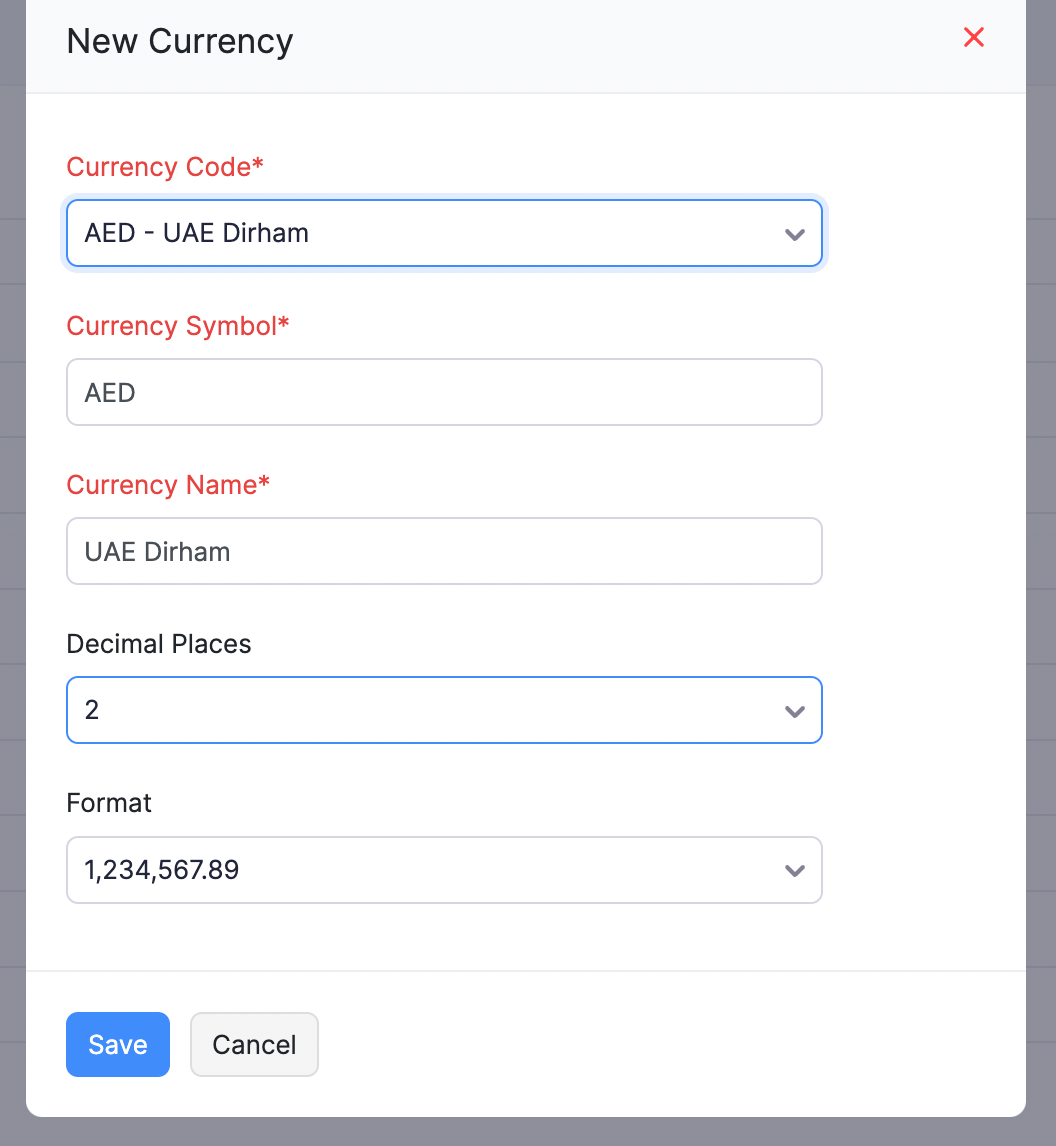Click the Format dropdown chevron arrow
Image resolution: width=1056 pixels, height=1146 pixels.
click(x=794, y=870)
